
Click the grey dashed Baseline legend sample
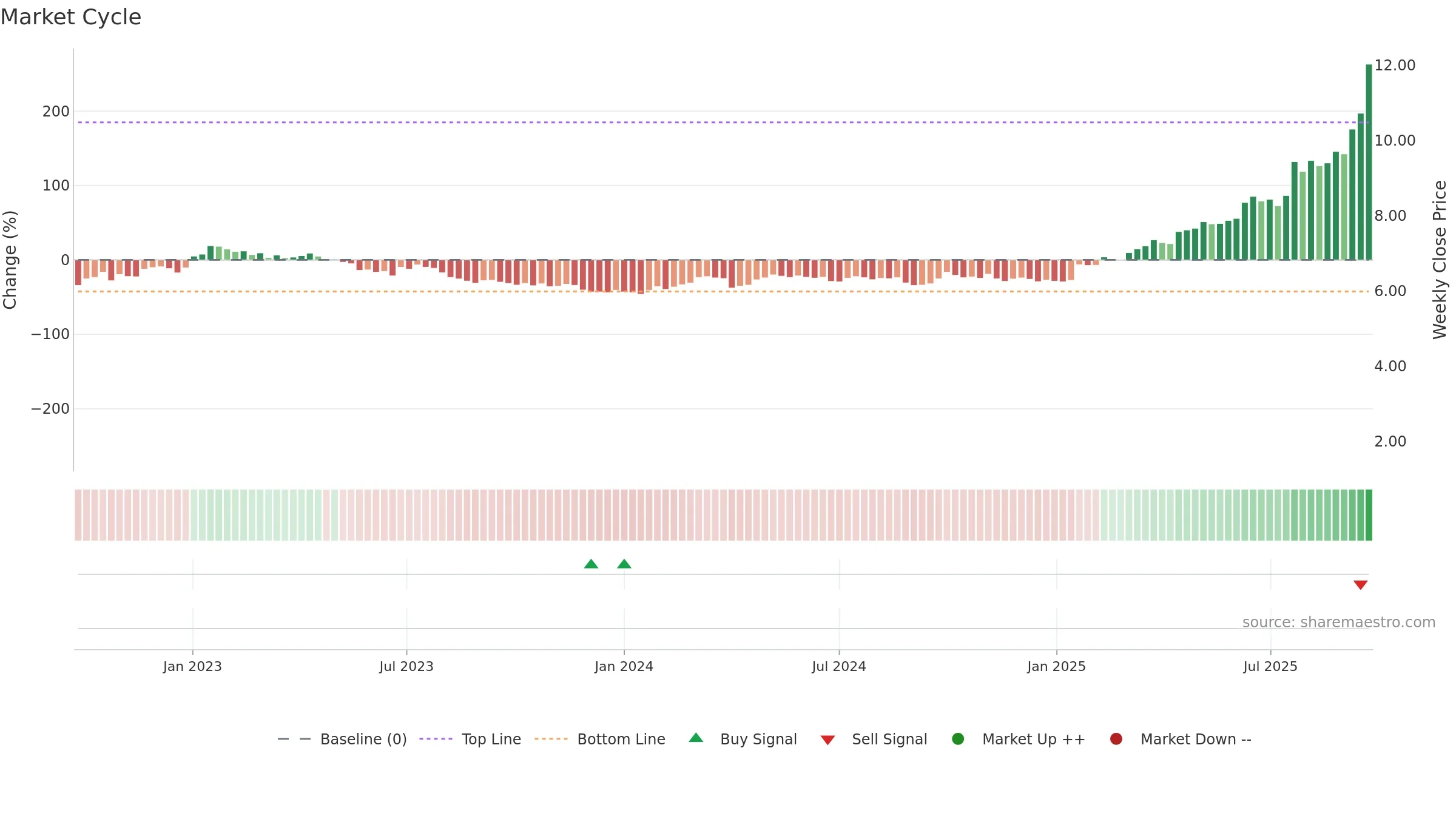point(294,739)
